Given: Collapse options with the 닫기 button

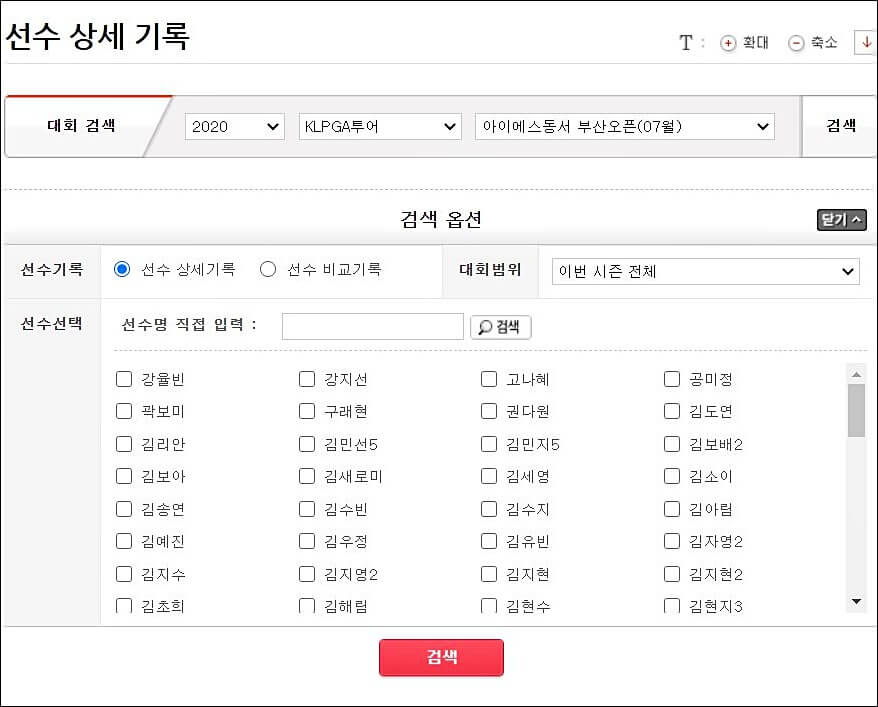Looking at the screenshot, I should pyautogui.click(x=840, y=219).
